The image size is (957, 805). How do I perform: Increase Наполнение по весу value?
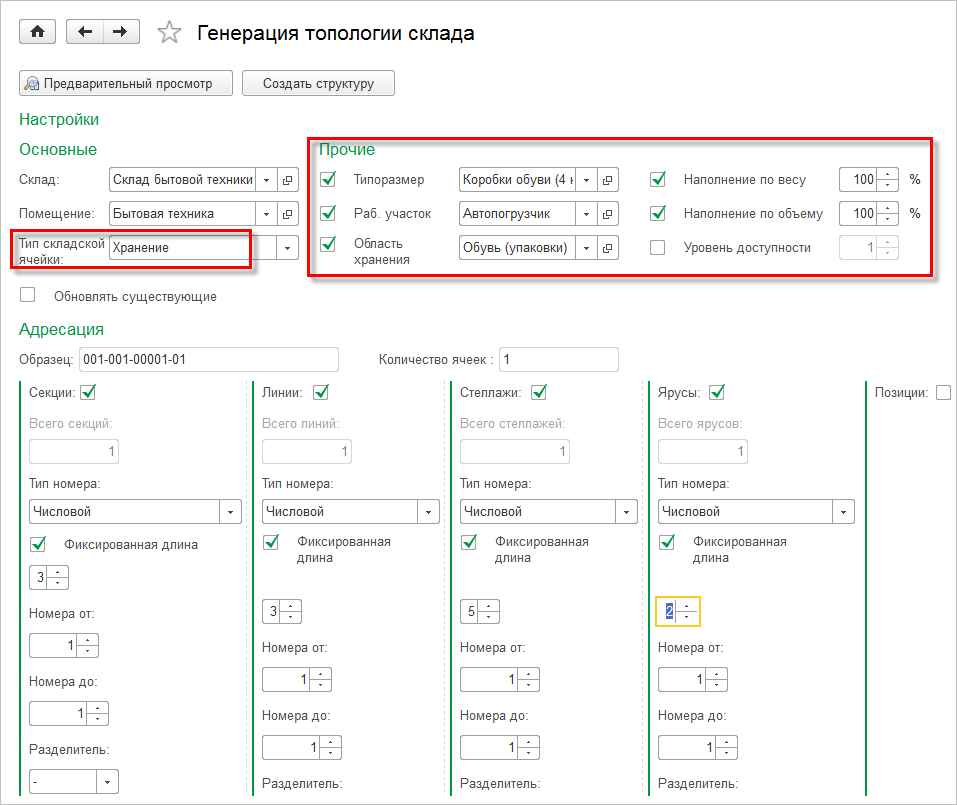[887, 176]
